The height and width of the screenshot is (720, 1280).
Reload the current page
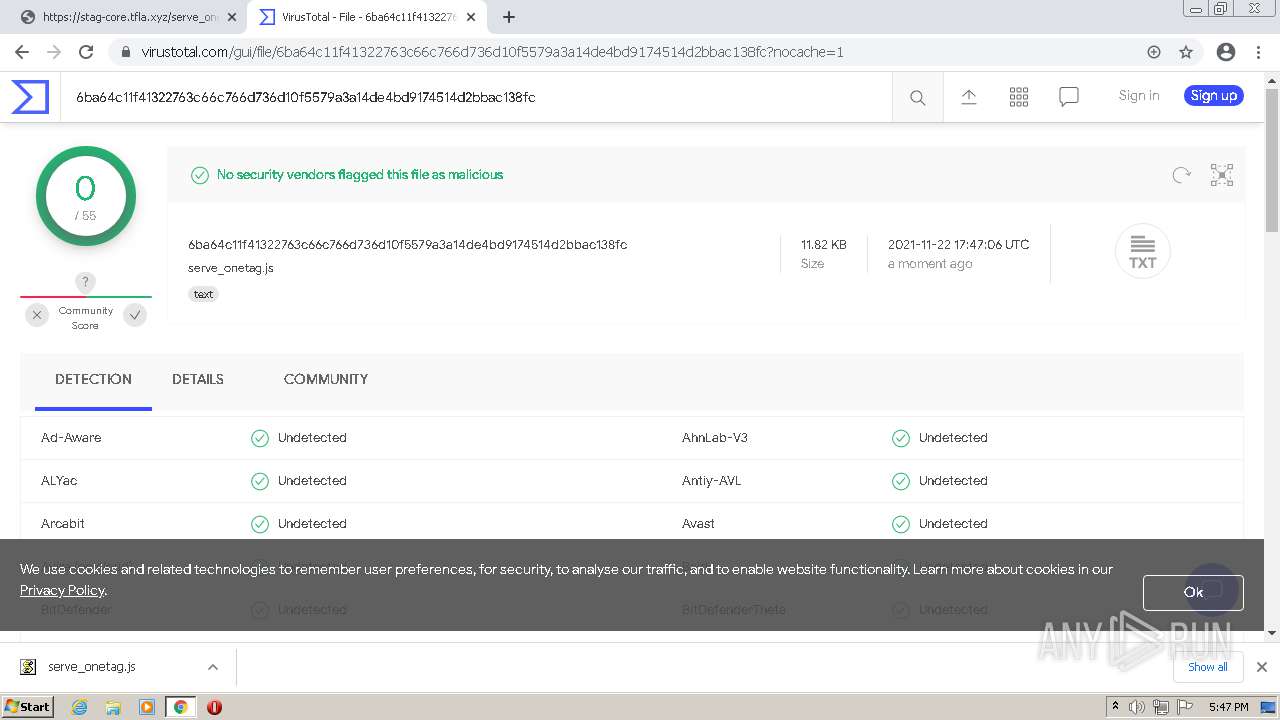pos(86,52)
